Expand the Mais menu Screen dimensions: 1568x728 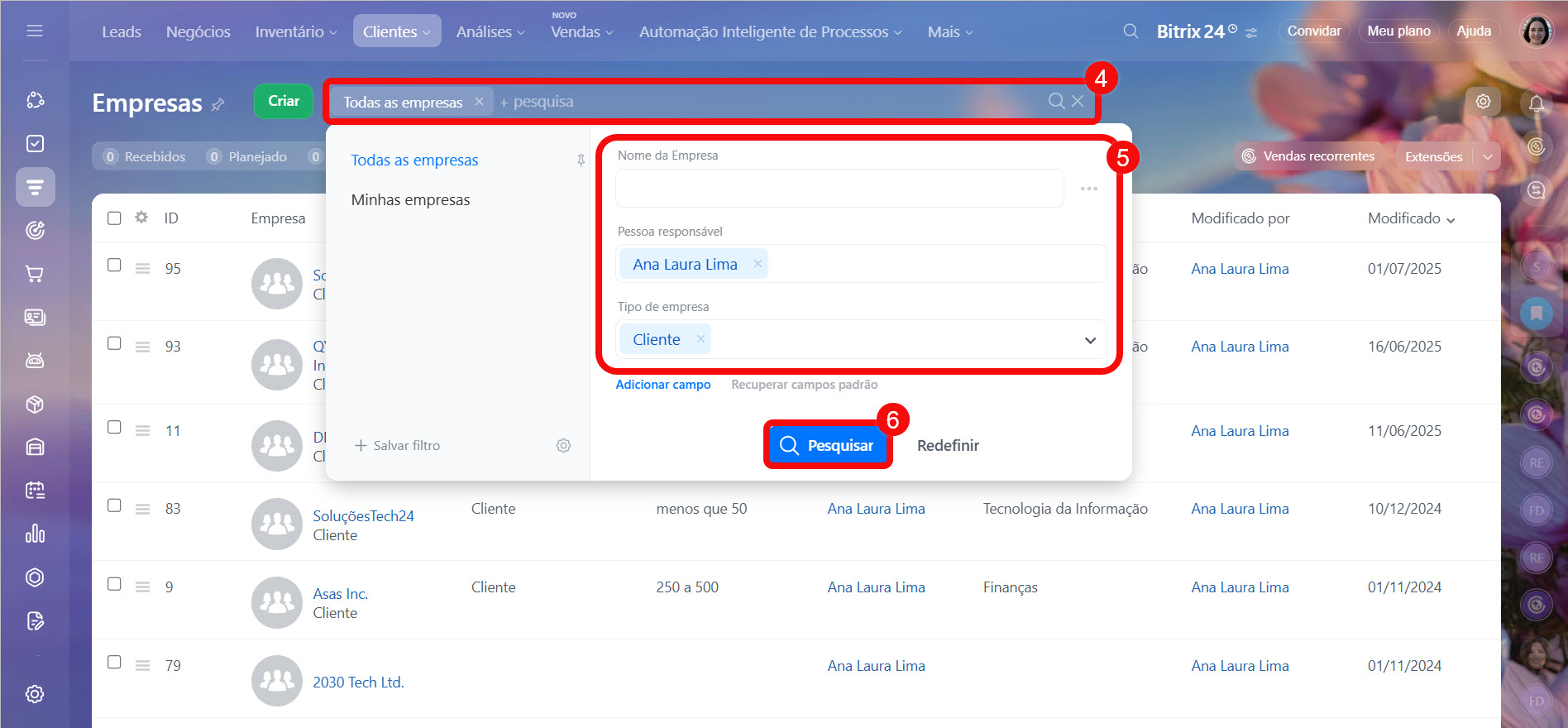pos(950,31)
